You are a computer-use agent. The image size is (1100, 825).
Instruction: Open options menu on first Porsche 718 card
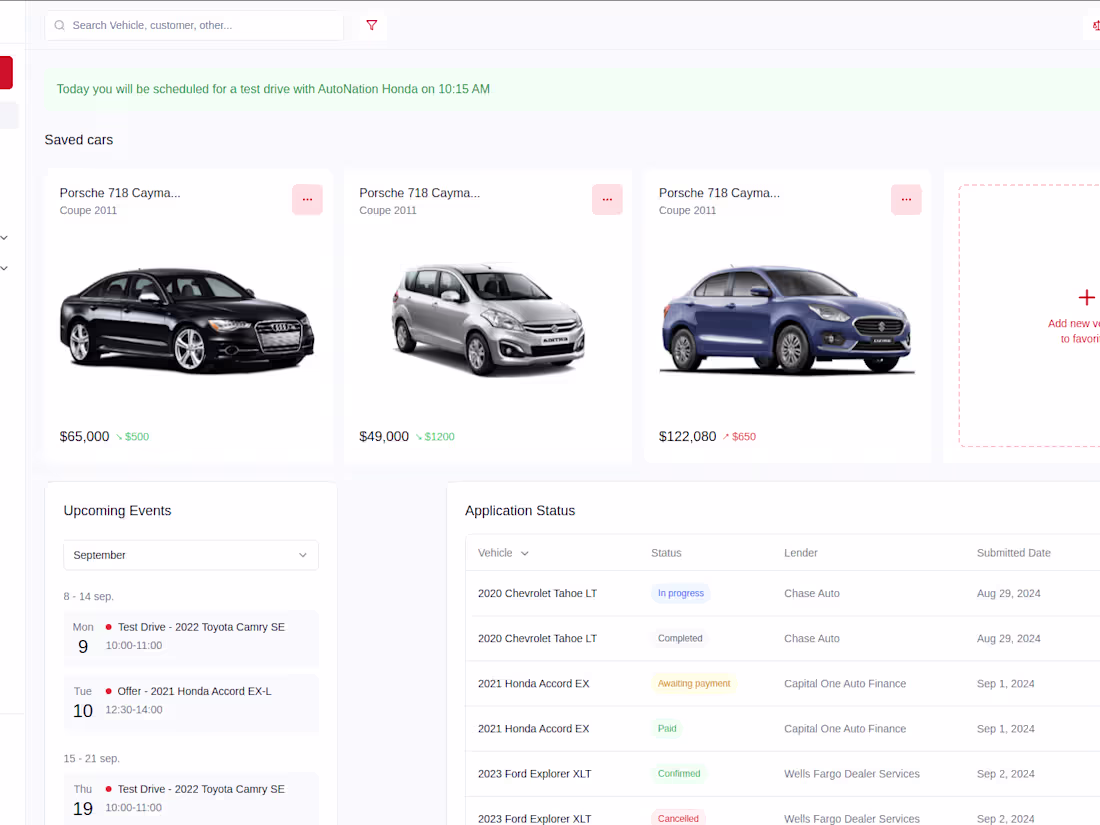point(307,199)
